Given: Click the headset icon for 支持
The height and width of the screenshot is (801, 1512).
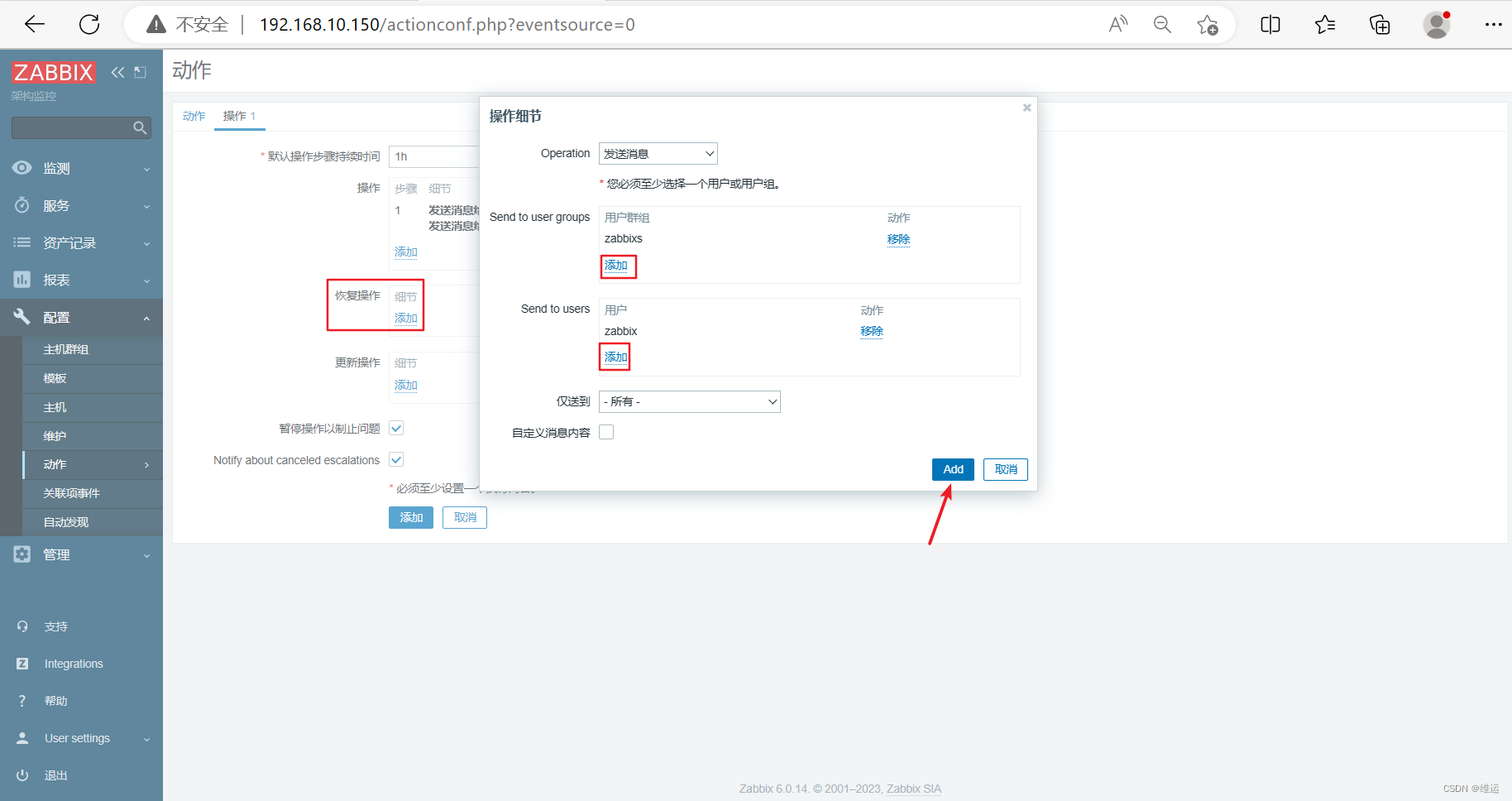Looking at the screenshot, I should [x=22, y=626].
